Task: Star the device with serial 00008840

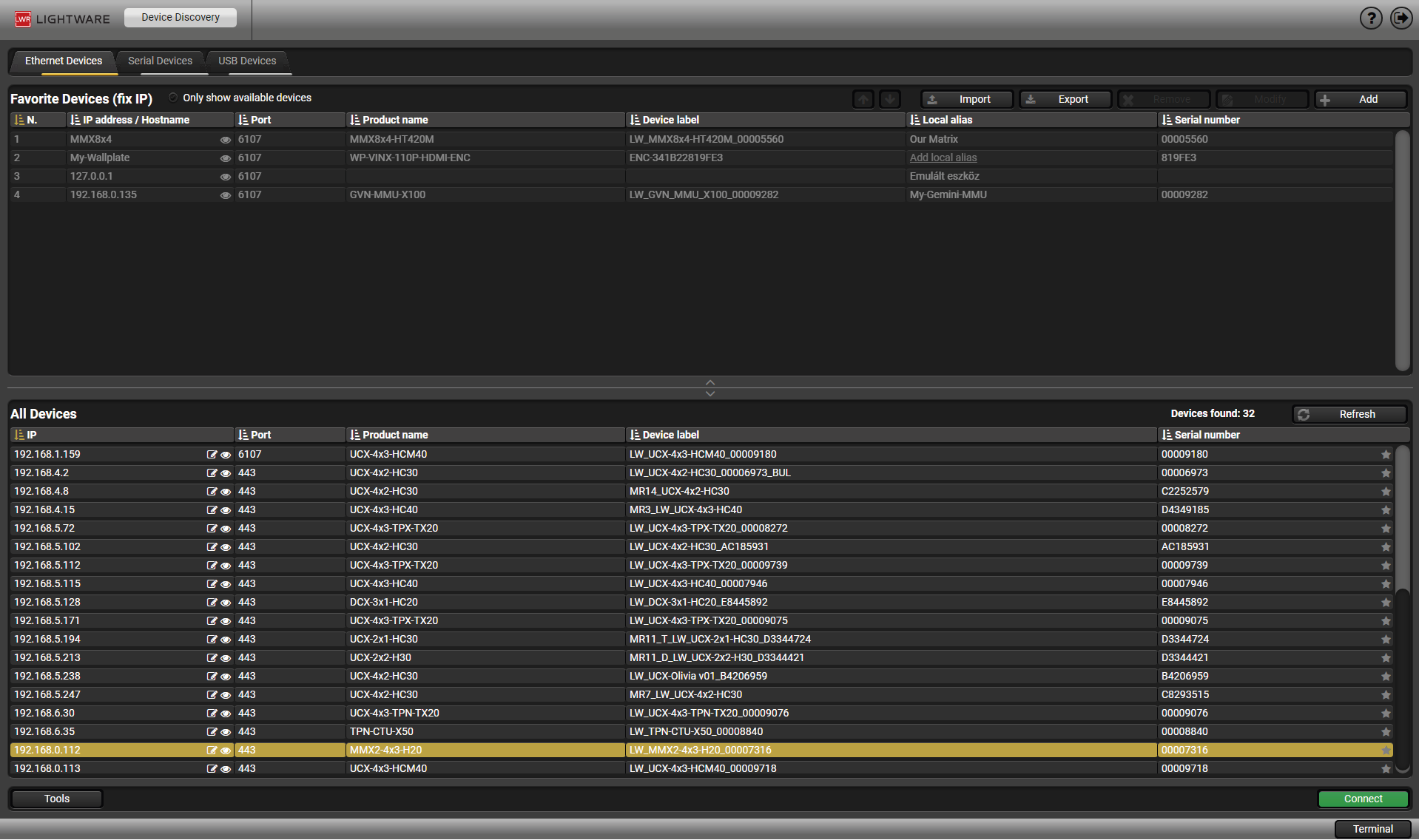Action: tap(1386, 732)
